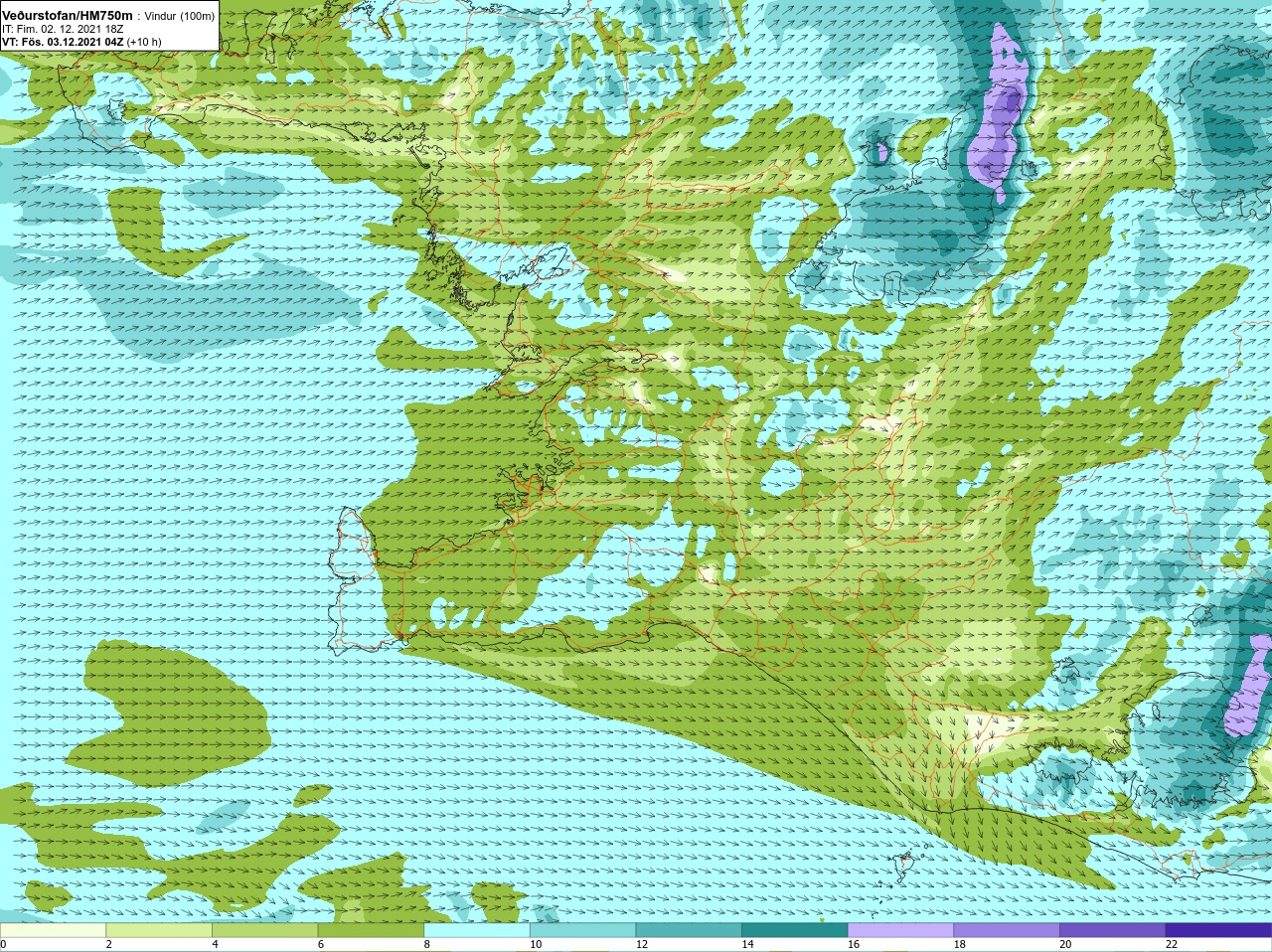The image size is (1272, 952).
Task: Select the aqua 10–12 legend swatch
Action: [x=582, y=930]
